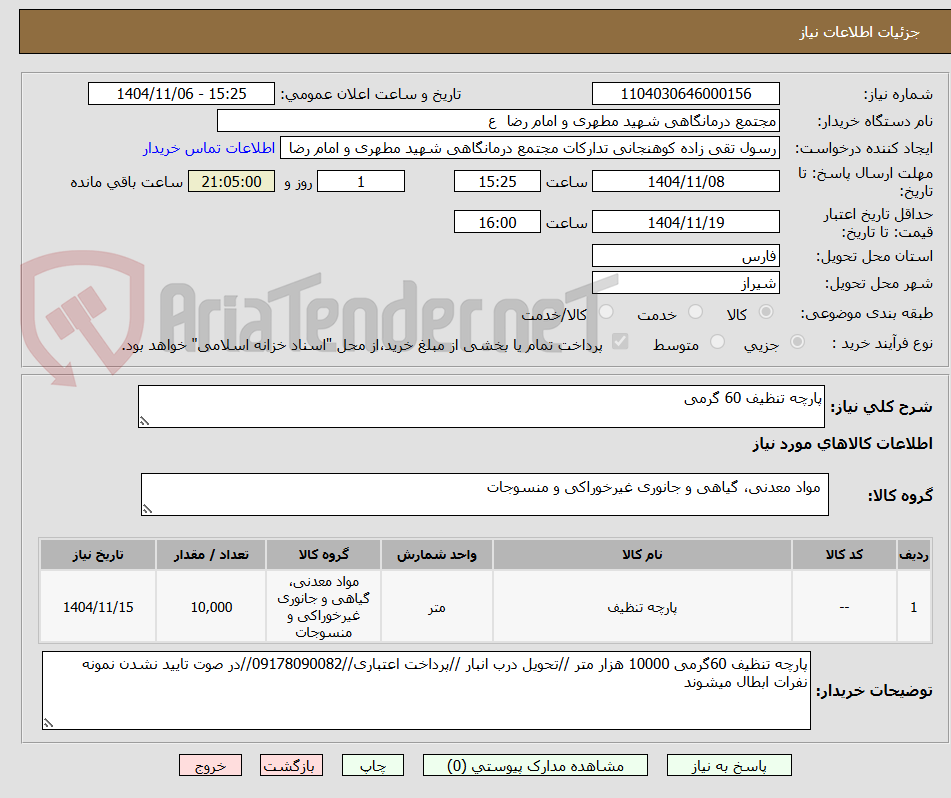Click the price validity time 16:00 field
This screenshot has width=951, height=798.
pyautogui.click(x=497, y=222)
